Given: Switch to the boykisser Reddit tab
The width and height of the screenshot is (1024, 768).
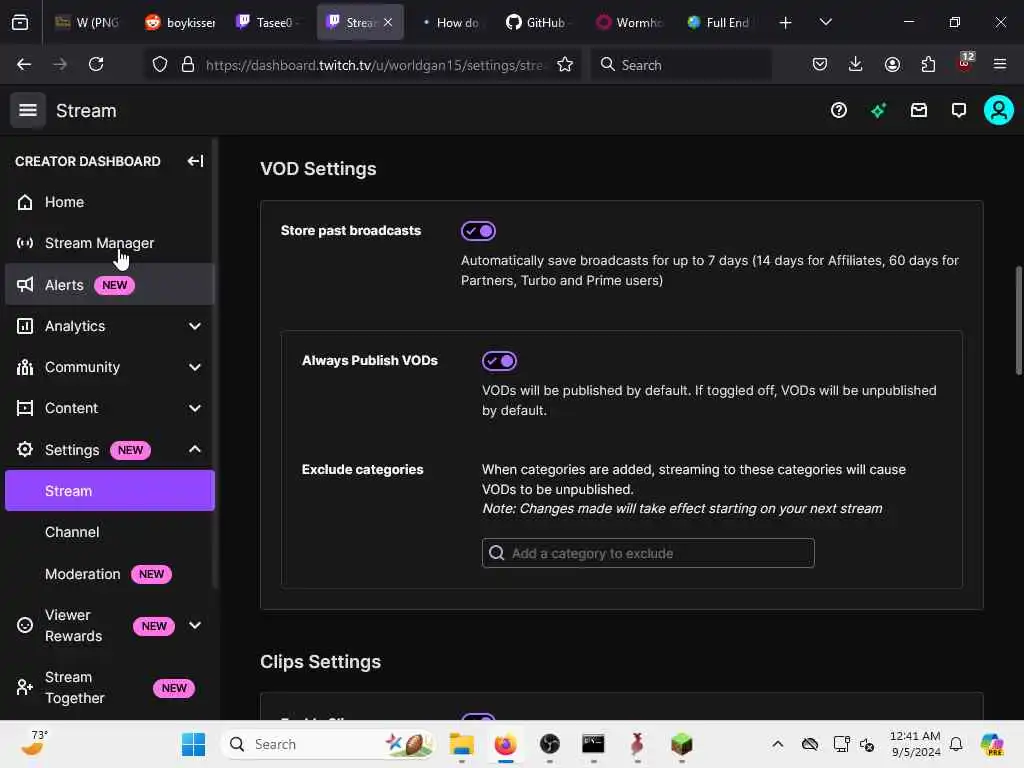Looking at the screenshot, I should click(180, 22).
